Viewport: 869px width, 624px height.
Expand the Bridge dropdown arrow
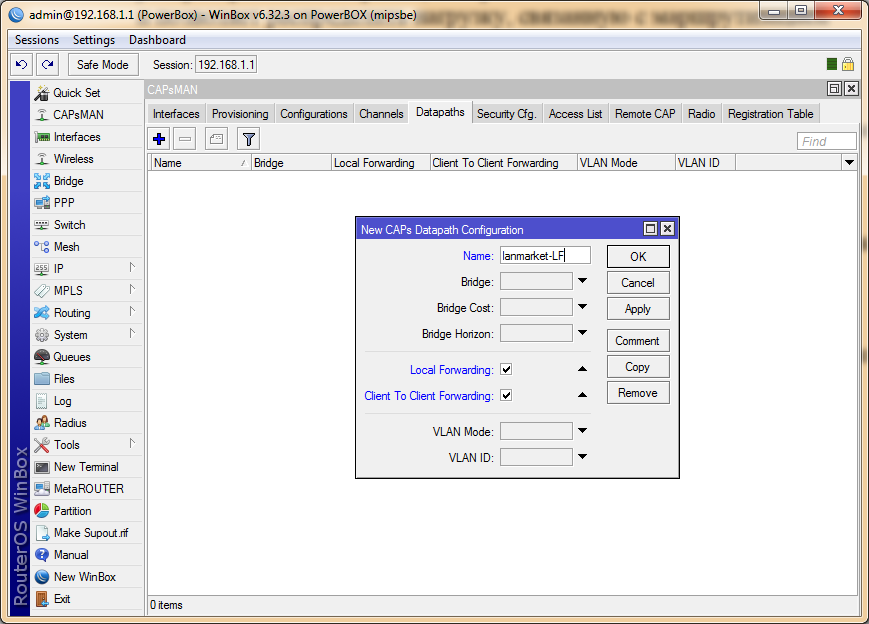tap(582, 281)
